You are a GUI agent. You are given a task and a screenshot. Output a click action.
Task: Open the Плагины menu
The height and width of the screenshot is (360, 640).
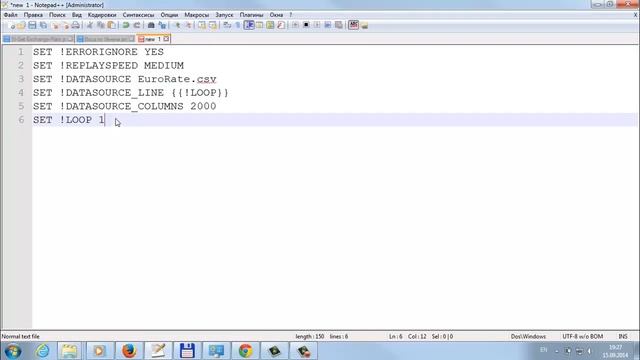[x=251, y=15]
